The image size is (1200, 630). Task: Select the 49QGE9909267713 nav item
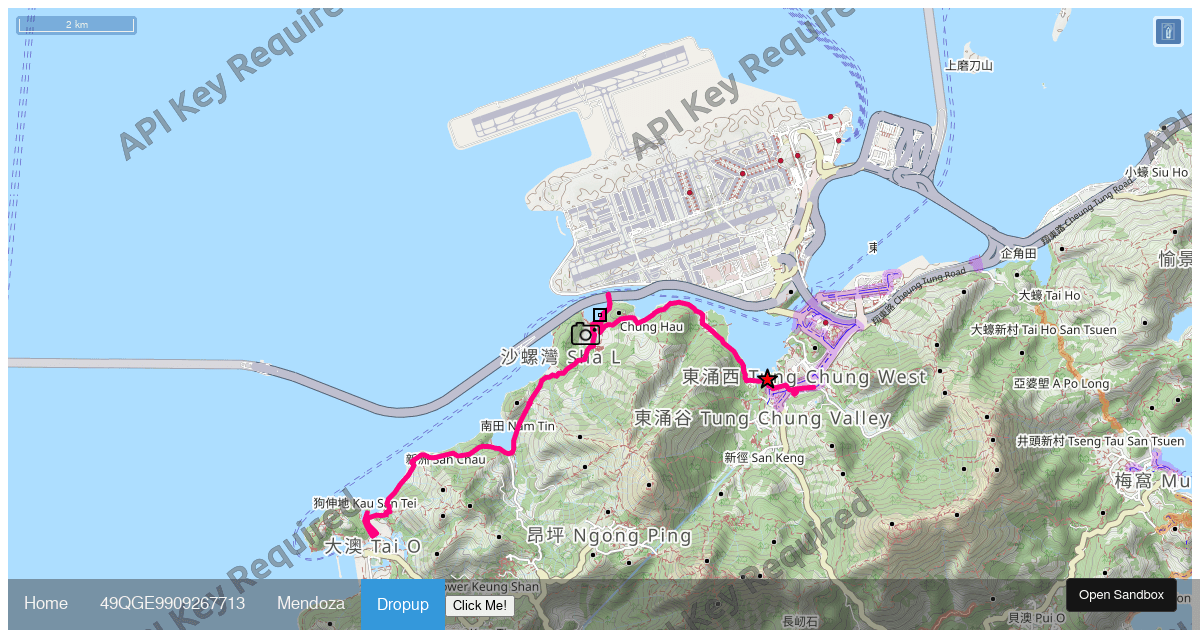tap(172, 604)
